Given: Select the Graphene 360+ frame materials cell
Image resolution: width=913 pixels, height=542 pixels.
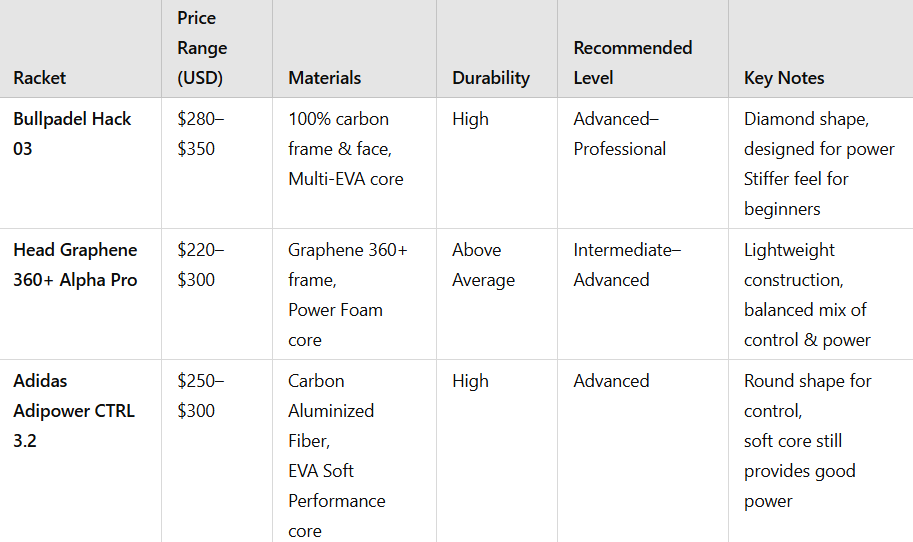Looking at the screenshot, I should coord(348,295).
